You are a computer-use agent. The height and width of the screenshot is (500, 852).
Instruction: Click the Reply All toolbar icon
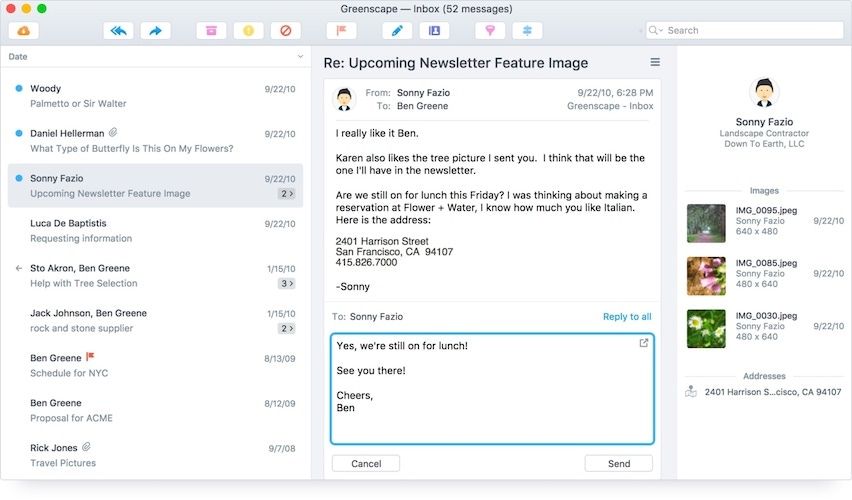click(118, 31)
